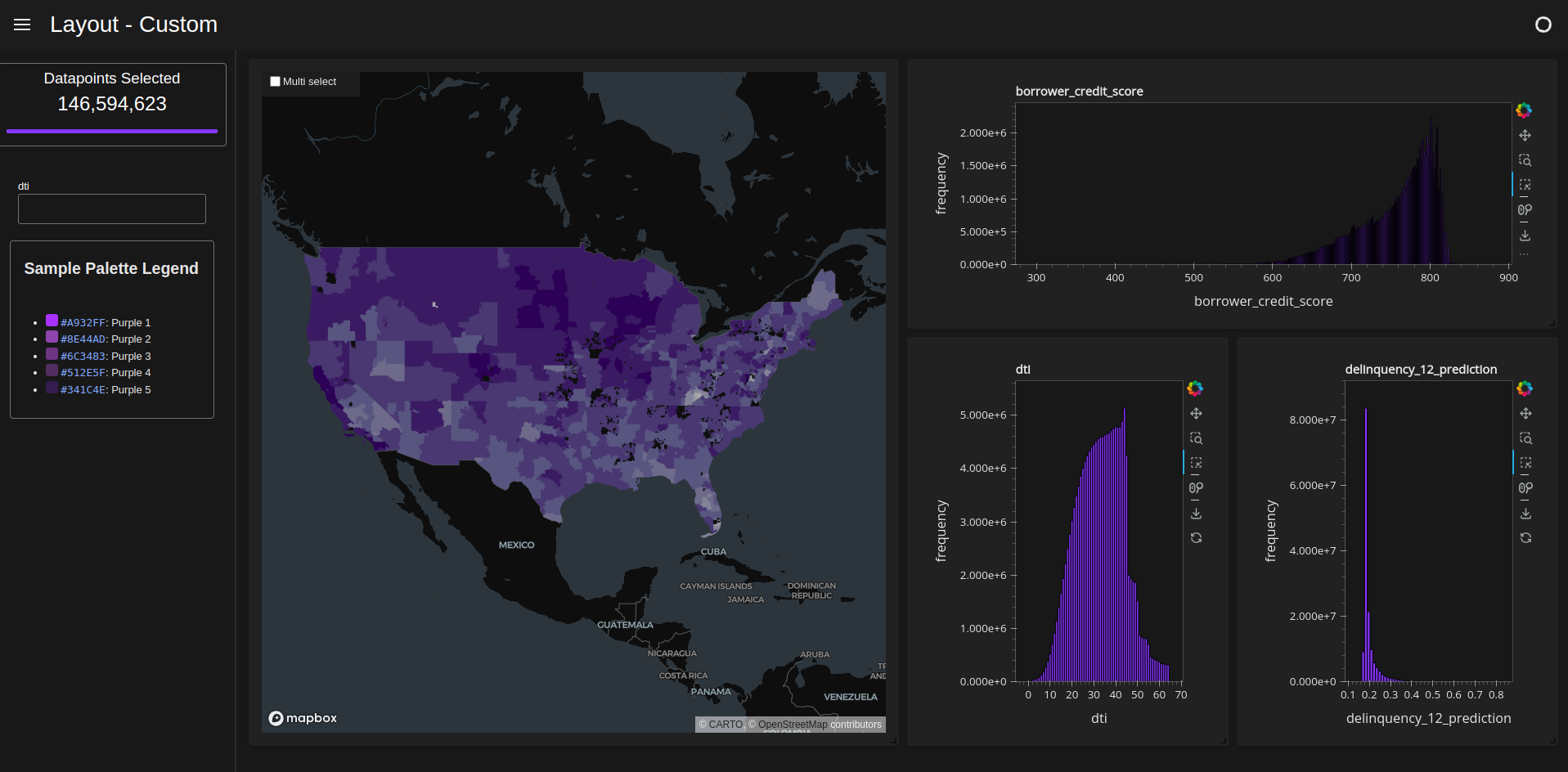Click the #341C4E hex code text
Image resolution: width=1568 pixels, height=772 pixels.
(83, 390)
